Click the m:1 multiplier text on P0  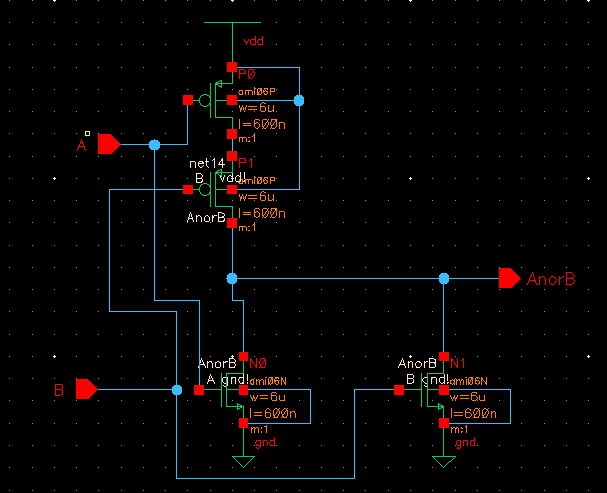(247, 139)
